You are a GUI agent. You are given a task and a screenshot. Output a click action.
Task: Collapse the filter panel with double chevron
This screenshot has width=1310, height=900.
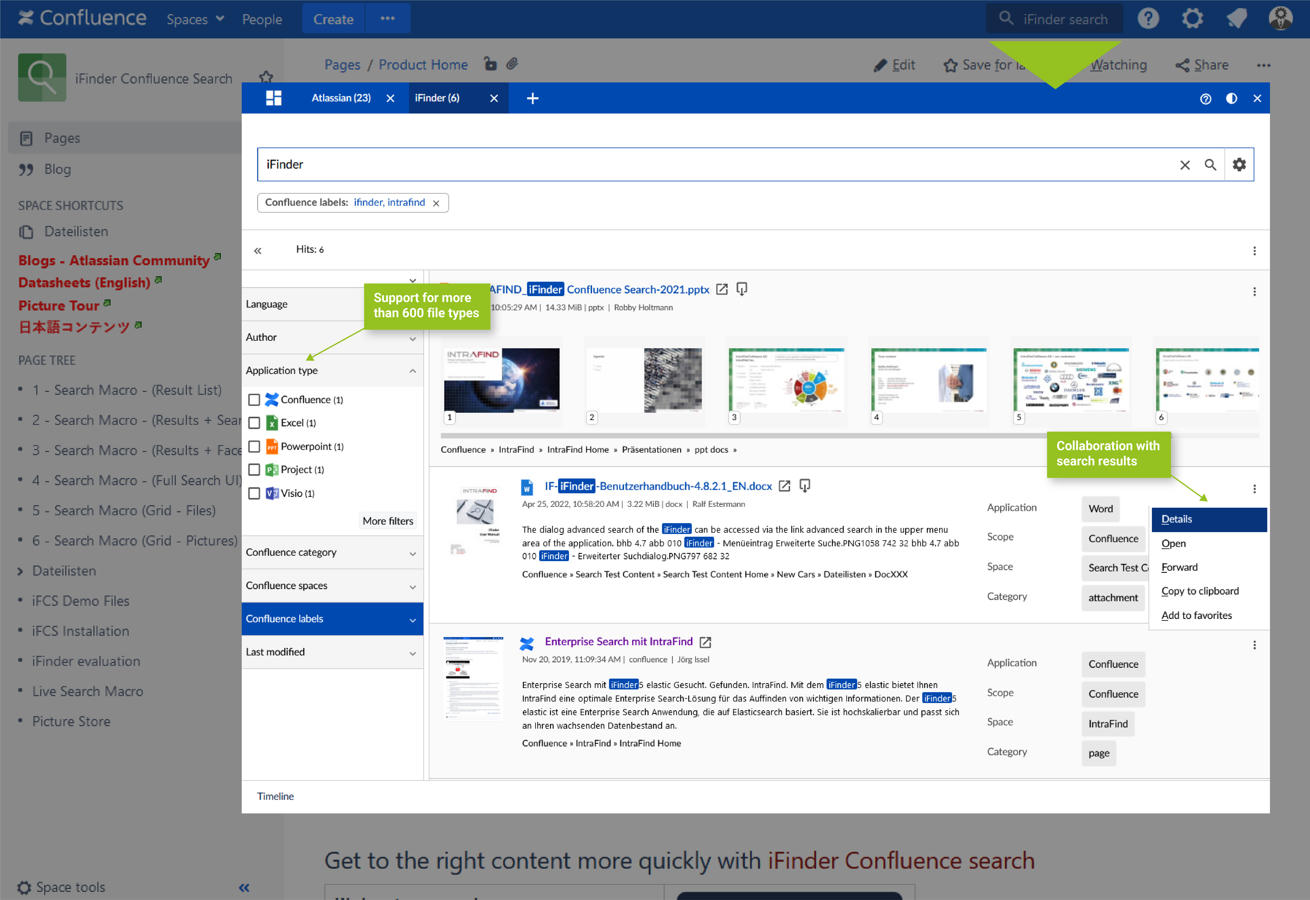[x=257, y=250]
